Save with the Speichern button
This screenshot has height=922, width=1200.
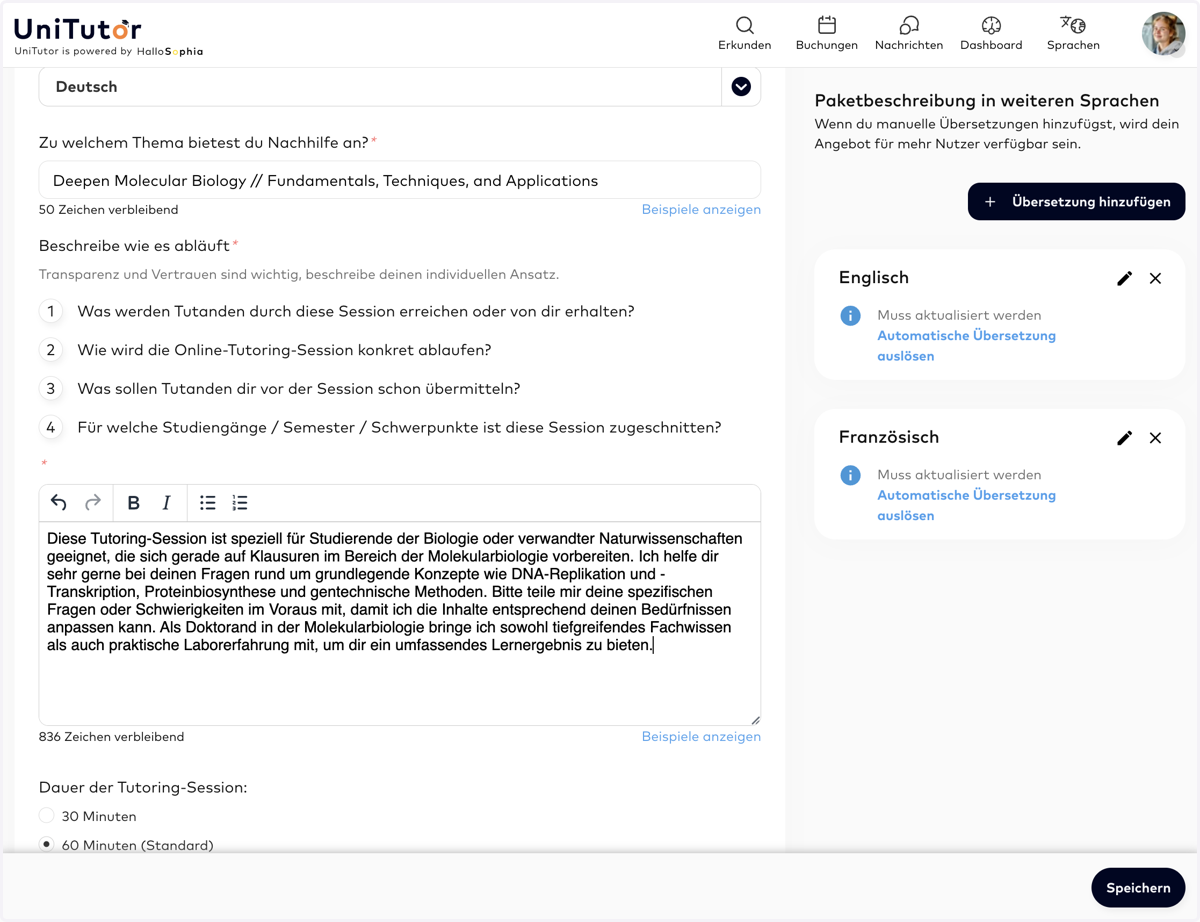[x=1138, y=888]
